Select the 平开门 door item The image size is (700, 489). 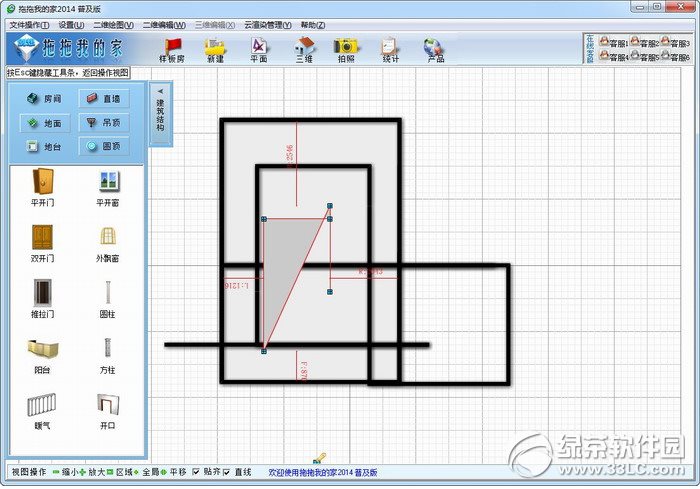43,188
